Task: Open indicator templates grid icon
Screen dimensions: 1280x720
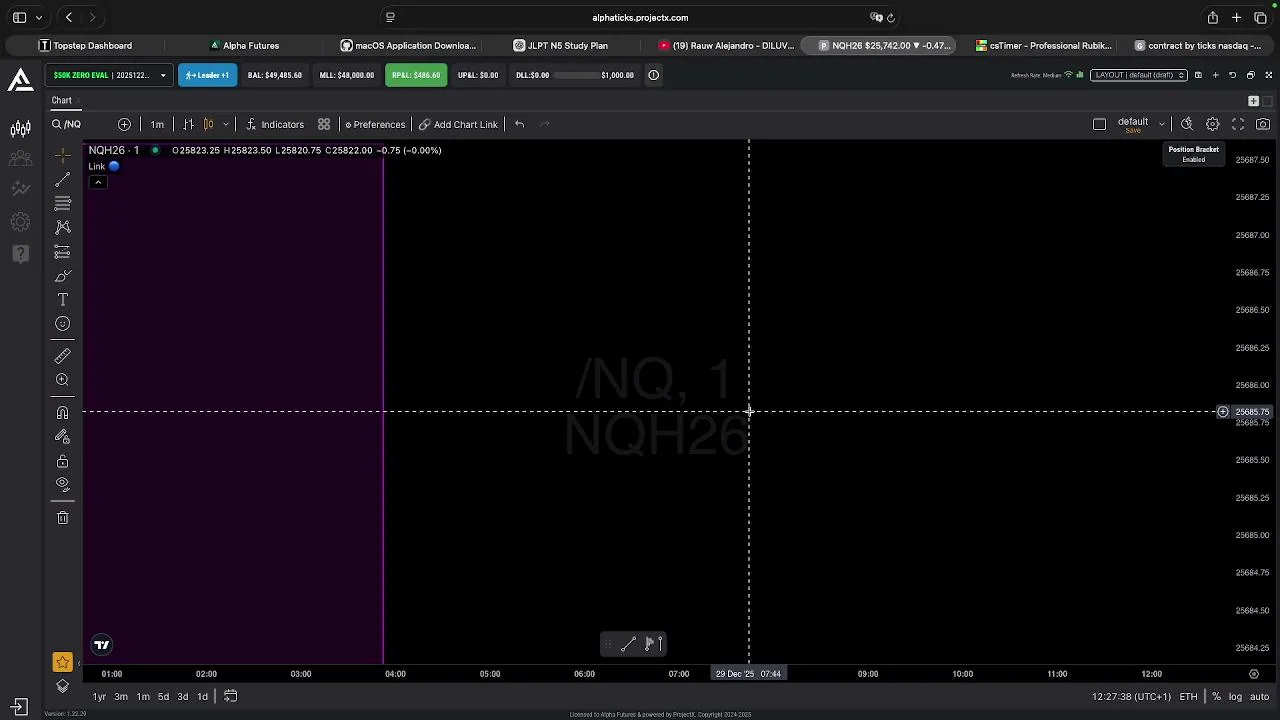Action: pyautogui.click(x=324, y=124)
